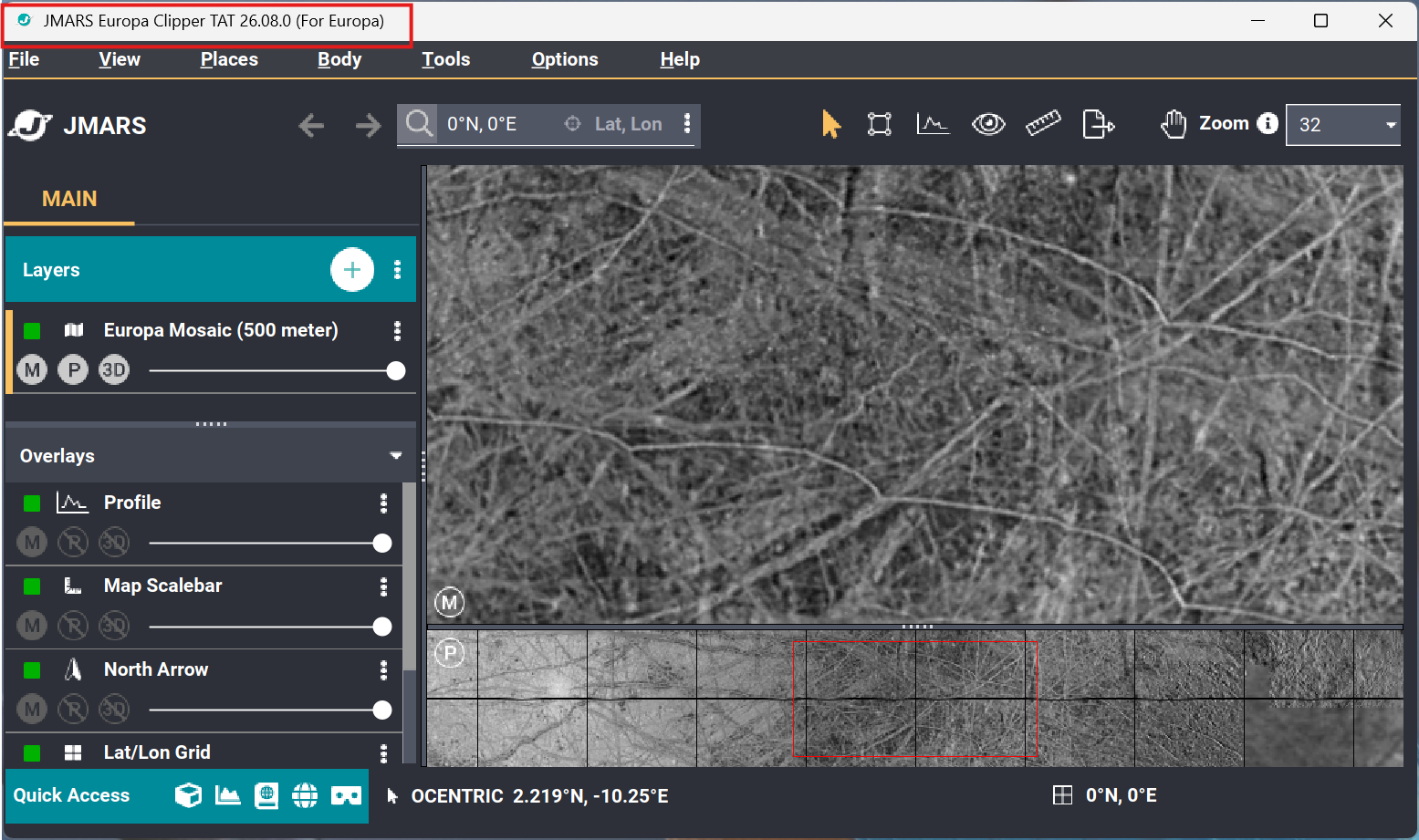Activate the profile chart tool in toolbar
Image resolution: width=1419 pixels, height=840 pixels.
point(933,124)
